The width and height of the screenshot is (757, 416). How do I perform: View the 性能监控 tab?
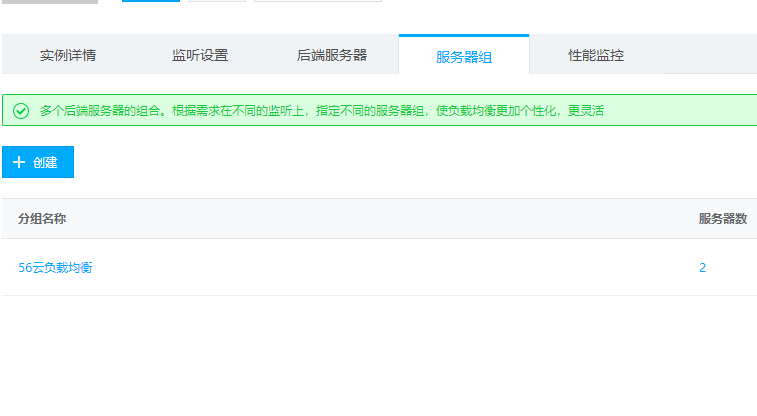(596, 55)
